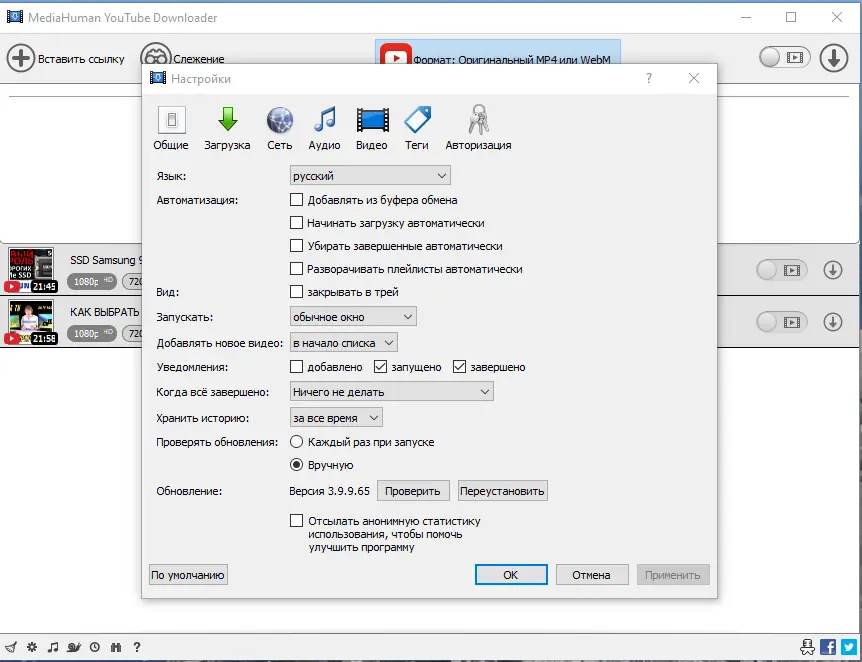862x662 pixels.
Task: Open the КАК ВЫБРАТЬ video thumbnail
Action: (31, 322)
